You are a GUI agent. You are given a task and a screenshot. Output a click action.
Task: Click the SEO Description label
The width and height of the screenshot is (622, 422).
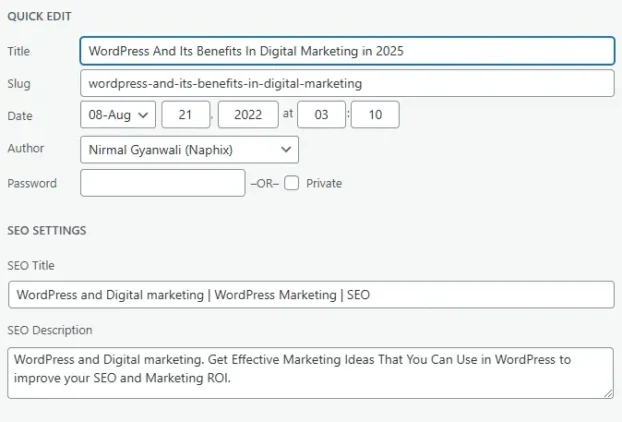pyautogui.click(x=50, y=330)
